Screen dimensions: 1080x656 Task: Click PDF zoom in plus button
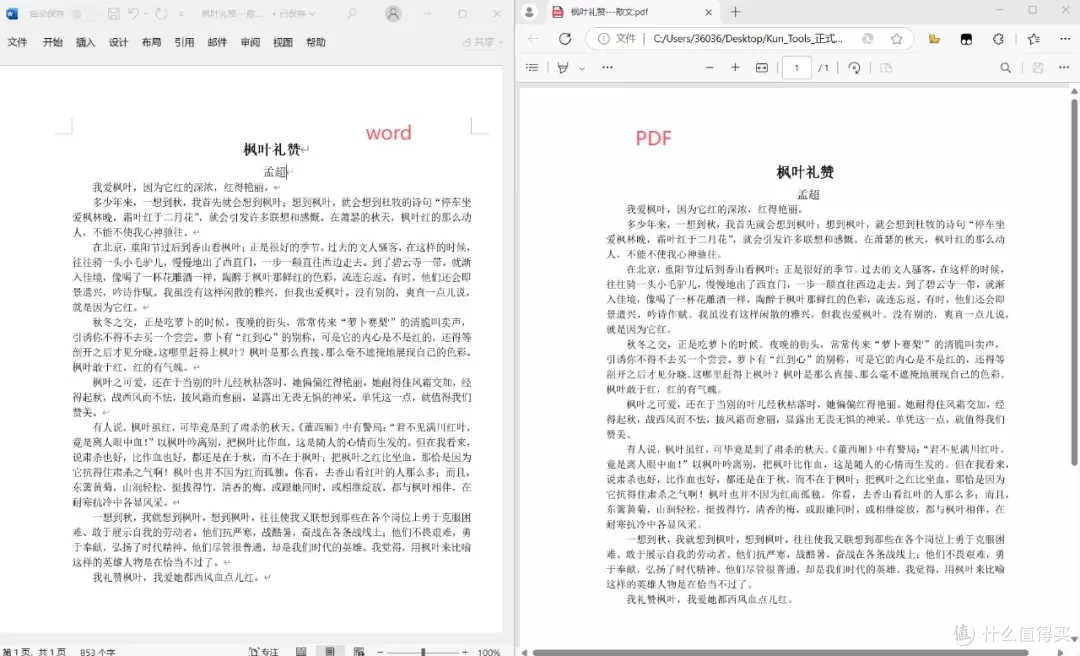[x=735, y=68]
